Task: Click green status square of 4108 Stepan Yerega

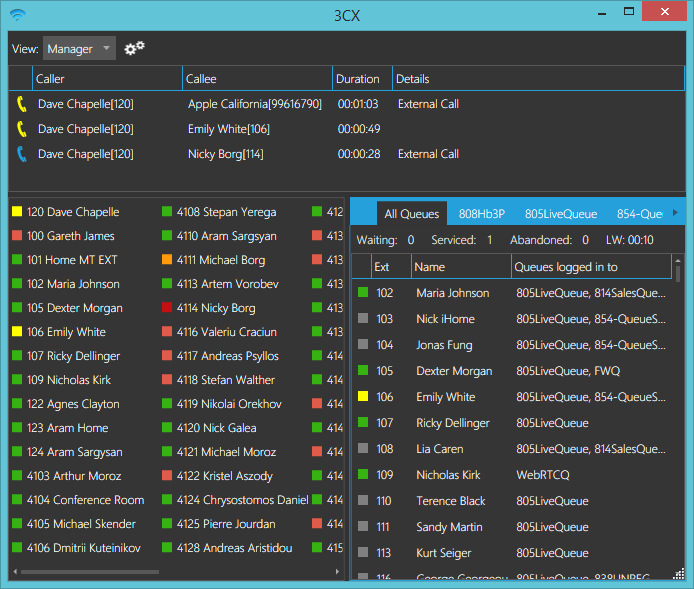Action: click(x=167, y=211)
